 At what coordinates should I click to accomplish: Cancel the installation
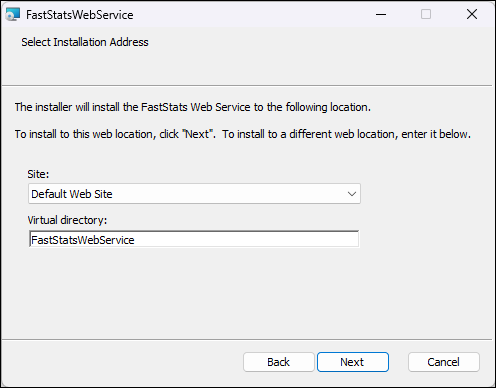pyautogui.click(x=444, y=362)
